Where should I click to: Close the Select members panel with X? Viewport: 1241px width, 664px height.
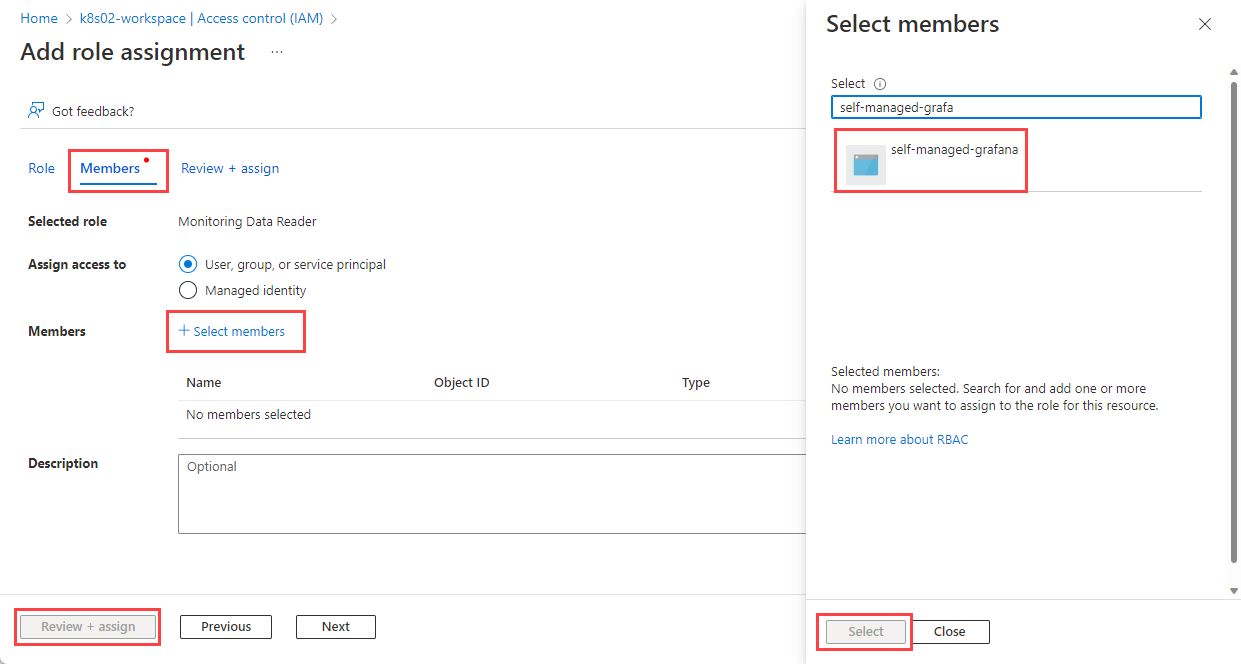click(1205, 24)
